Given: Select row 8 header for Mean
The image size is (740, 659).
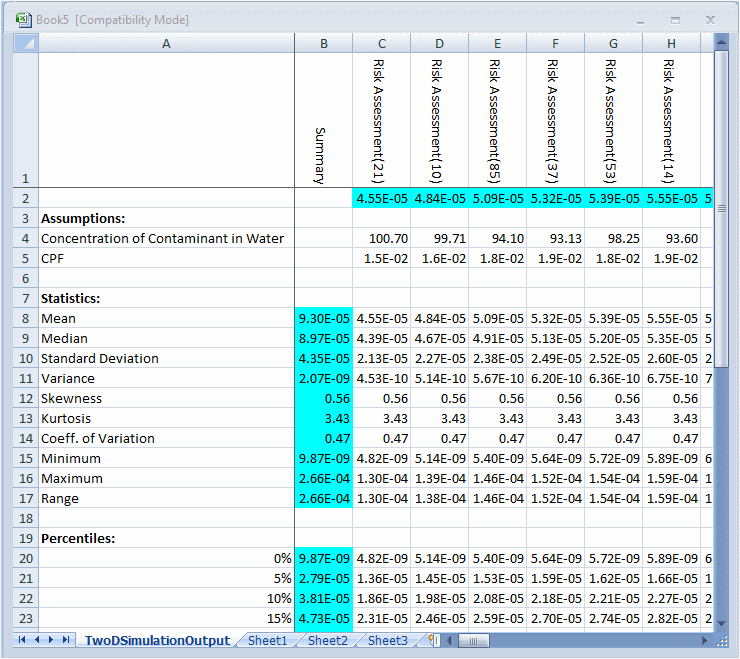Looking at the screenshot, I should click(x=25, y=318).
